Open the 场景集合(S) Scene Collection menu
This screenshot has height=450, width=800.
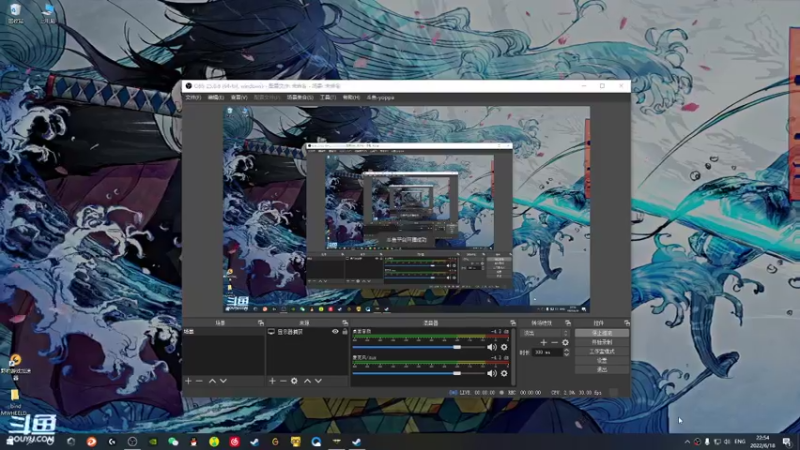300,97
